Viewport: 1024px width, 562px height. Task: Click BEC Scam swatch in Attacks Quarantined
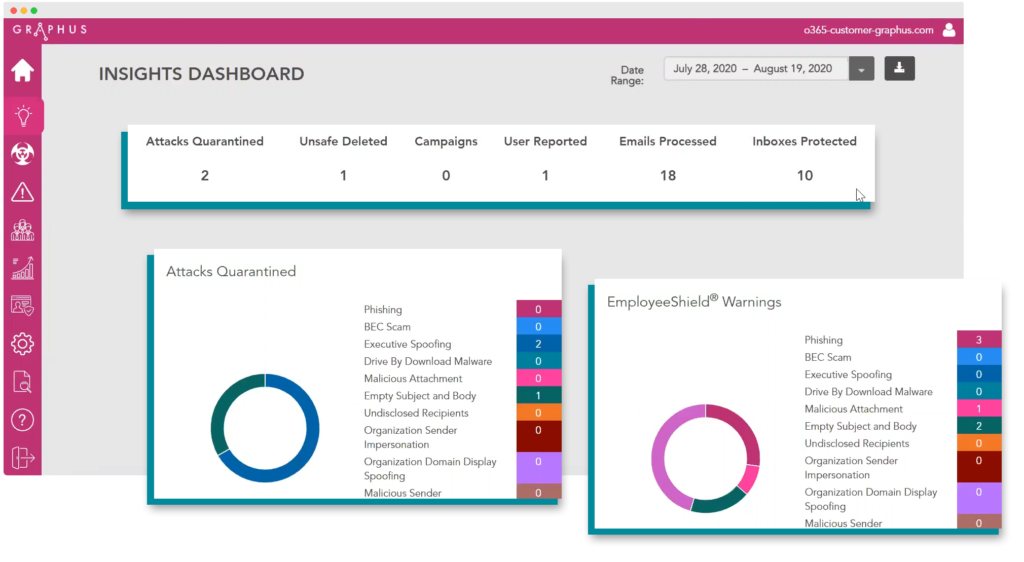[x=539, y=326]
